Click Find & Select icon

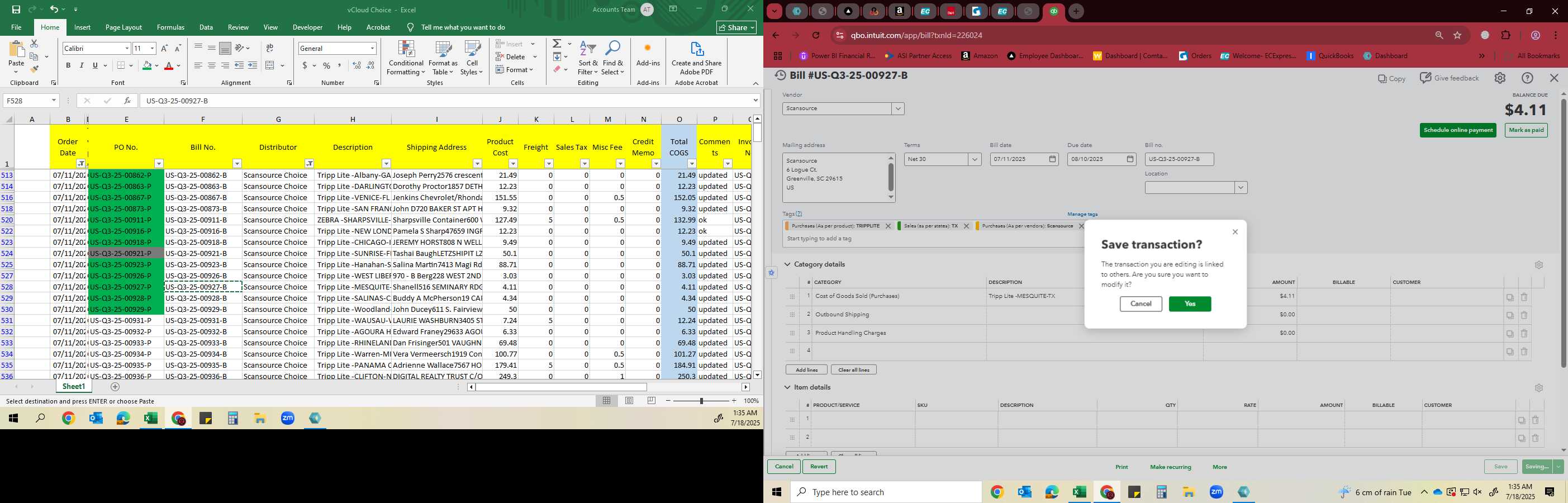[613, 58]
